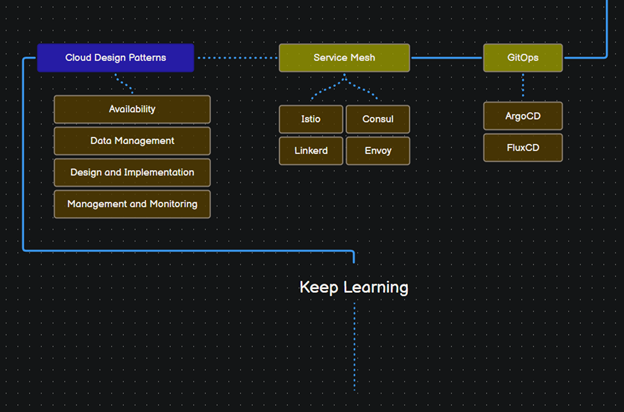Screen dimensions: 624x412
Task: Select the Service Mesh topic node
Action: (344, 58)
